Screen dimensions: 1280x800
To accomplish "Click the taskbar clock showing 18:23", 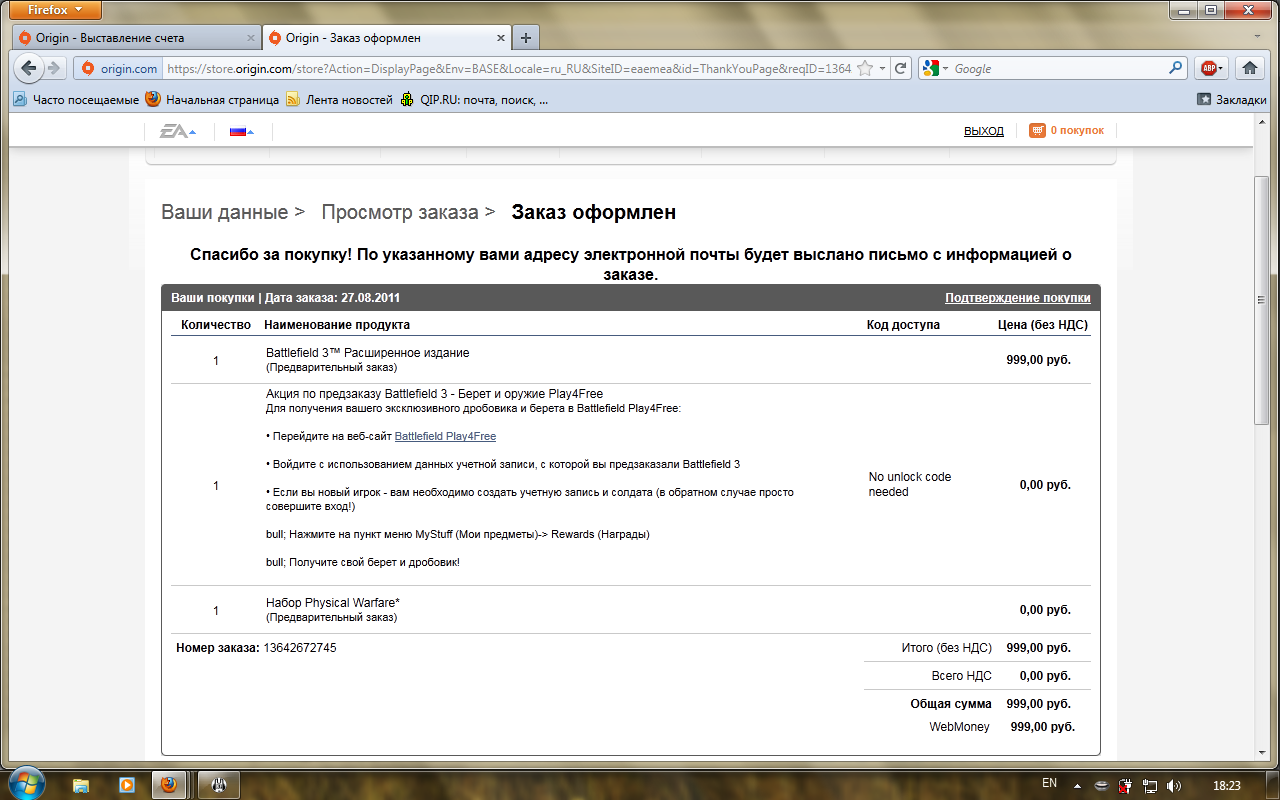I will tap(1226, 785).
